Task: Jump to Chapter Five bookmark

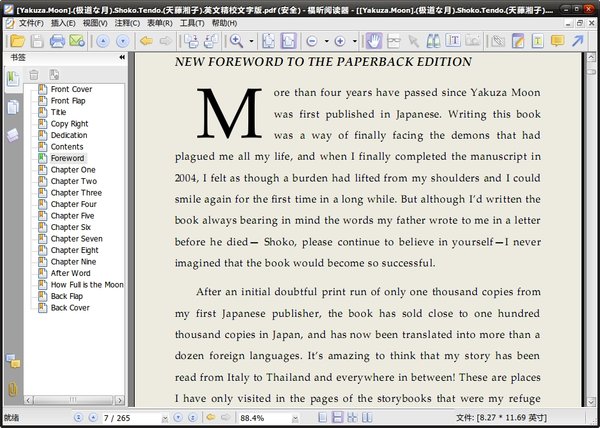Action: point(72,215)
